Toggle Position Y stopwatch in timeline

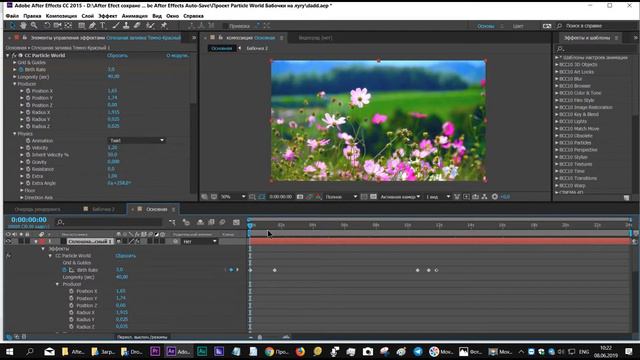(x=71, y=298)
